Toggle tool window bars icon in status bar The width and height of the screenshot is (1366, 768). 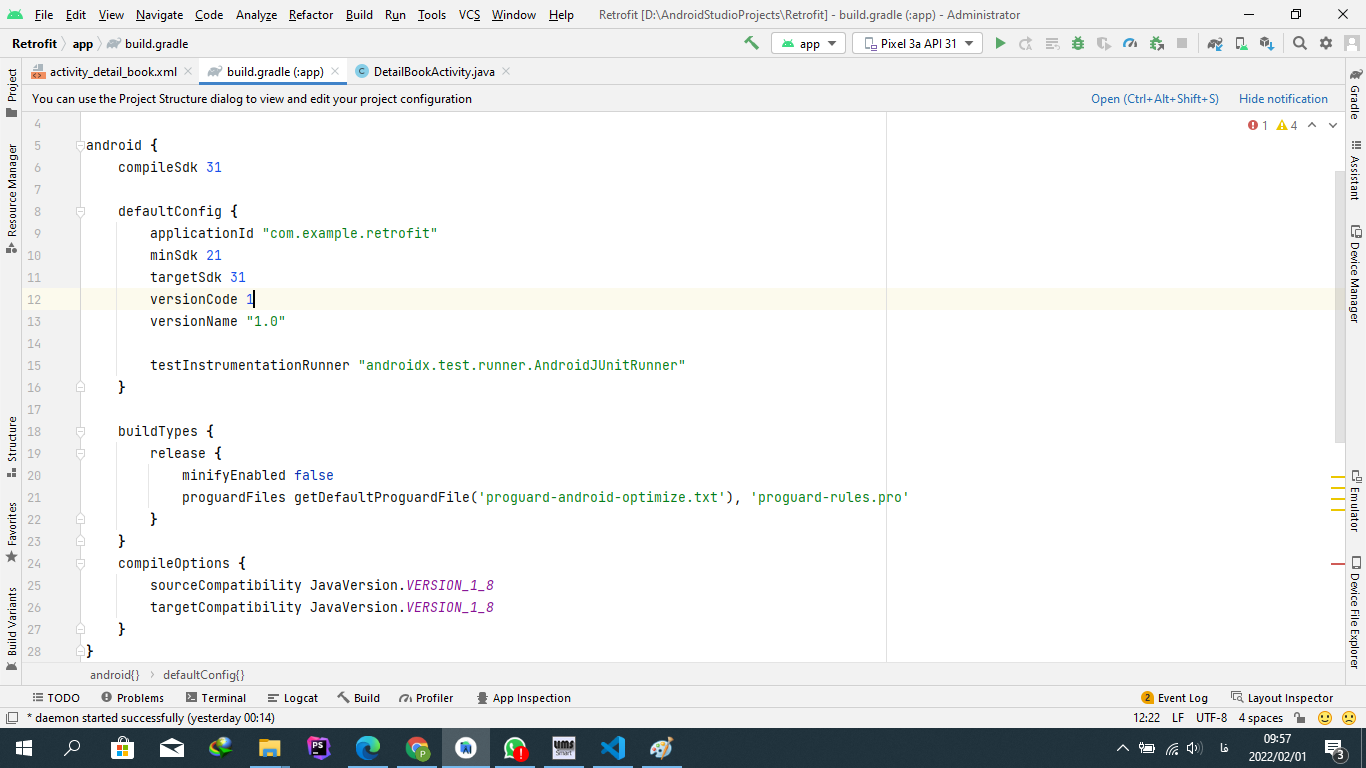[x=11, y=718]
